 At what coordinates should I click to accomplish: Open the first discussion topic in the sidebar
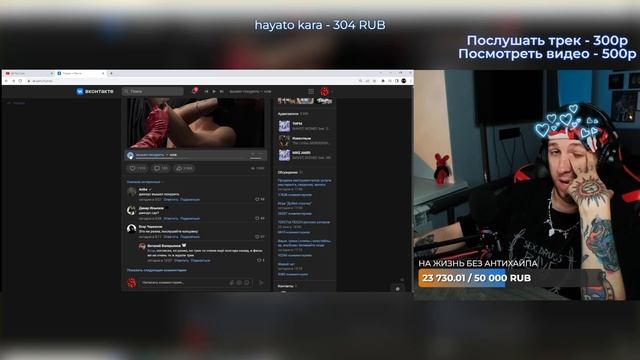tap(304, 182)
